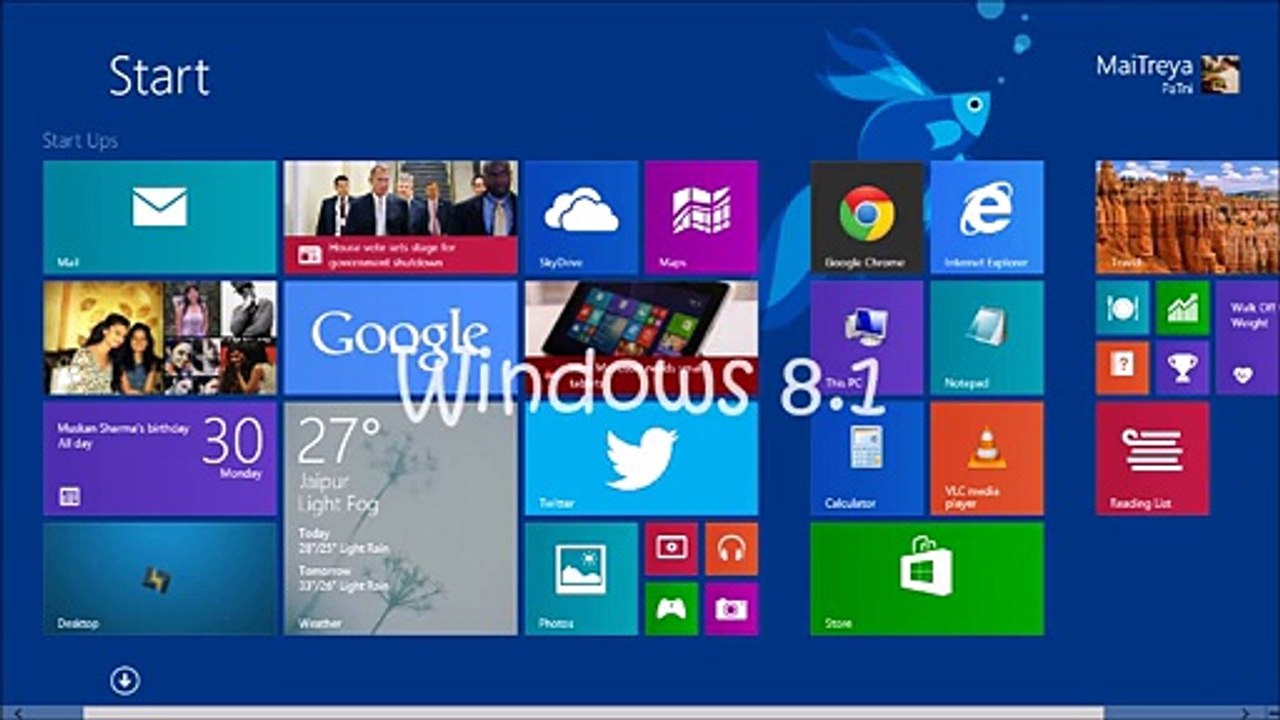Open the magenta Camera tile
Viewport: 1280px width, 720px height.
[731, 608]
